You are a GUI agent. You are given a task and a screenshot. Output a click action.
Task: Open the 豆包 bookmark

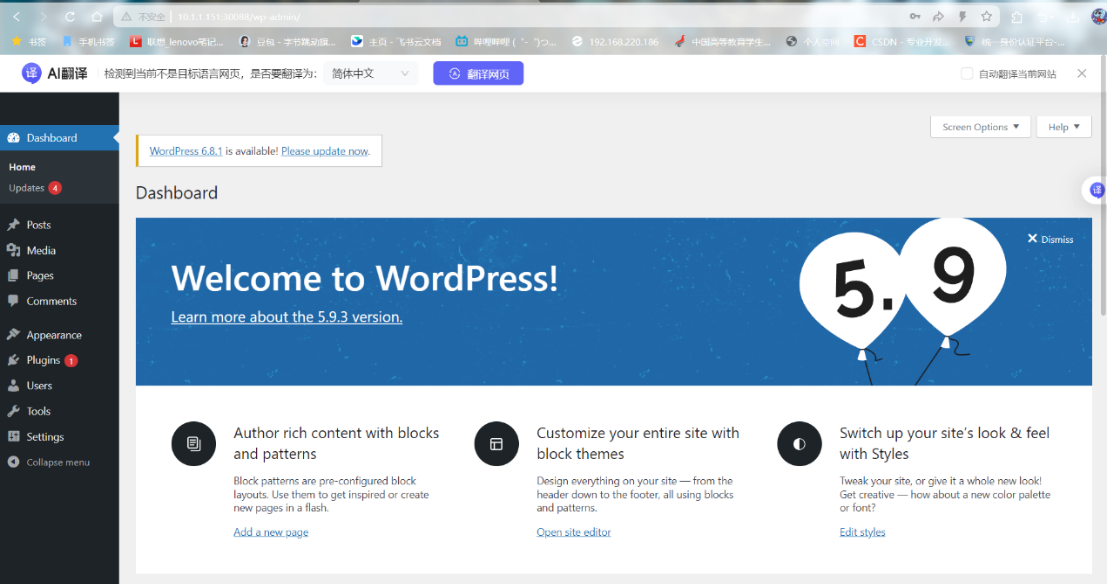point(288,42)
